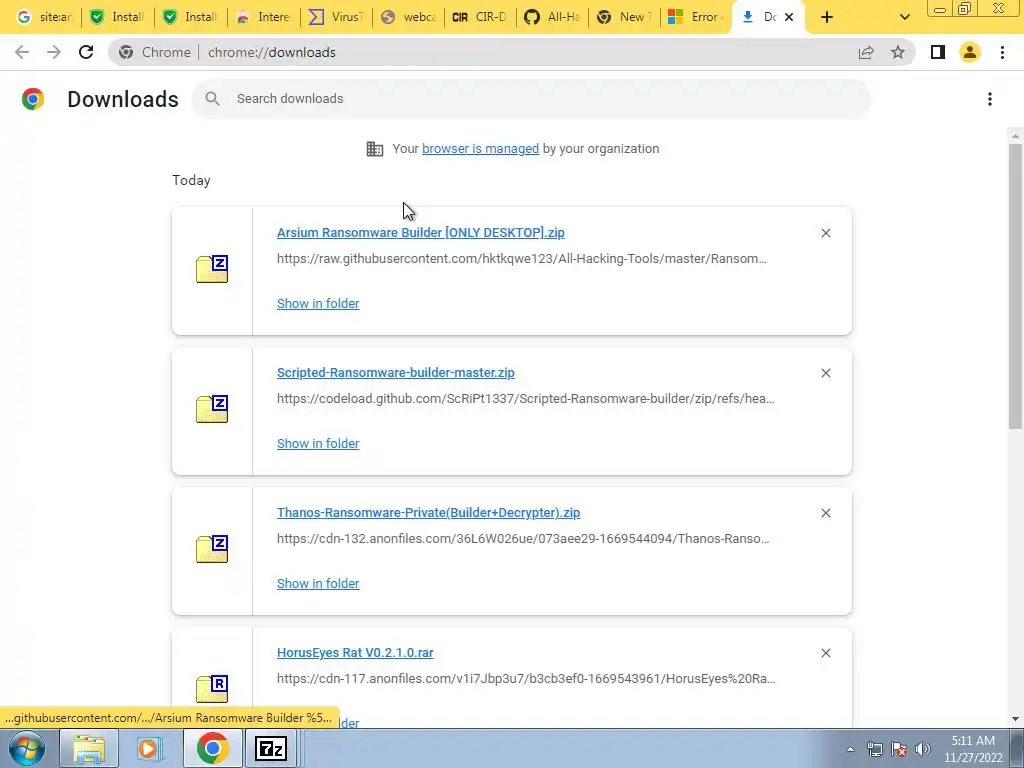Open the Windows Start menu
Image resolution: width=1024 pixels, height=768 pixels.
pyautogui.click(x=27, y=748)
